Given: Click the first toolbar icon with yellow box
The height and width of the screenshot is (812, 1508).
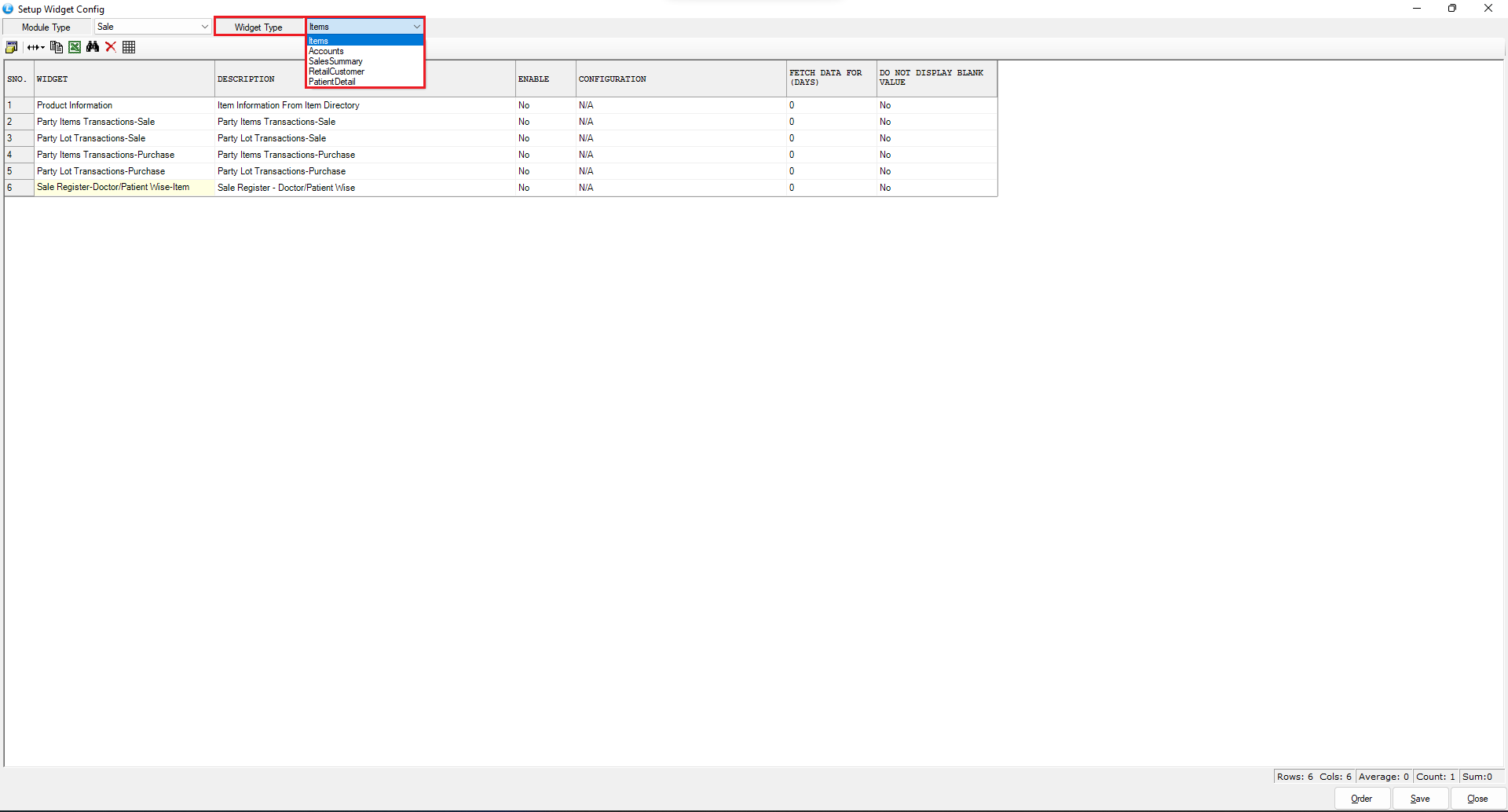Looking at the screenshot, I should 11,47.
